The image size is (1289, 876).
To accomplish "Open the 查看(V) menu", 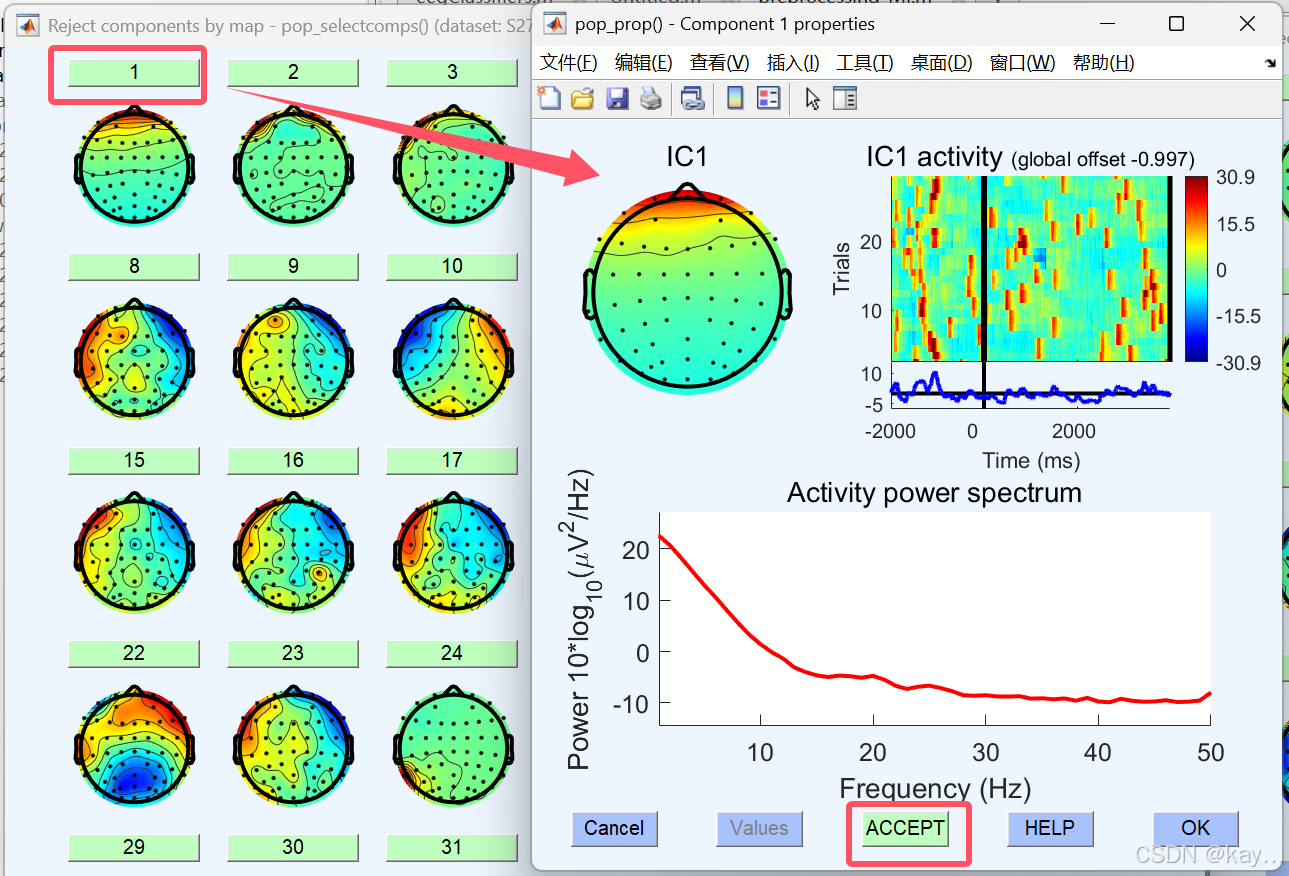I will click(x=718, y=62).
